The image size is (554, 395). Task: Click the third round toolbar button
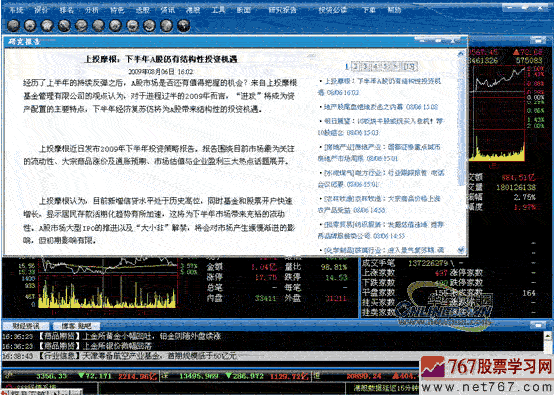coord(47,25)
